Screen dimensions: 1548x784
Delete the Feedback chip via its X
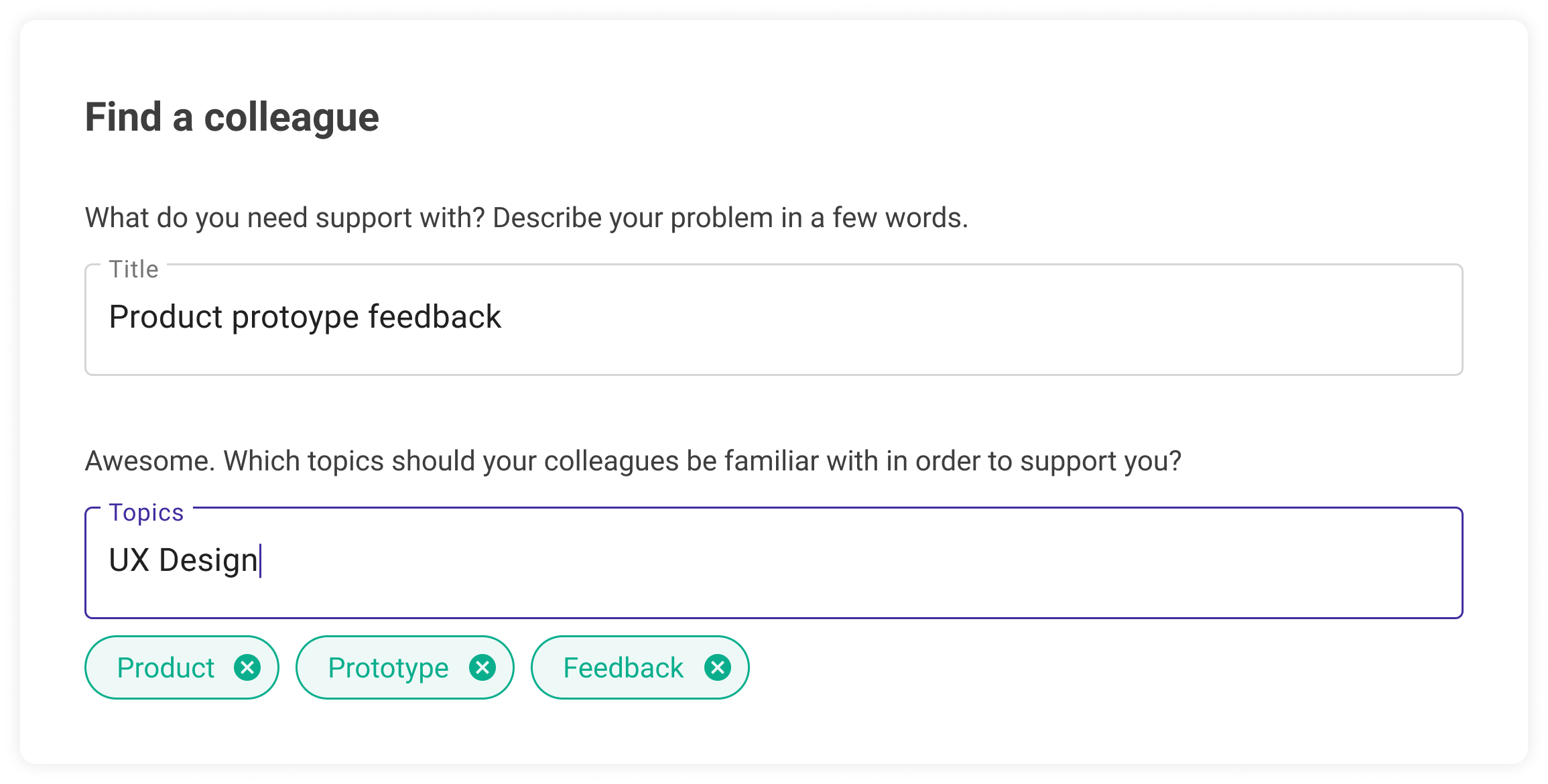[718, 667]
